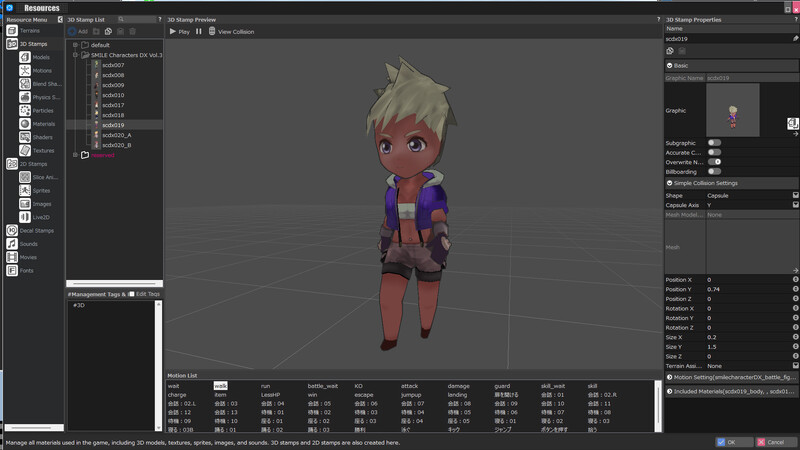Image resolution: width=800 pixels, height=450 pixels.
Task: Toggle the Overwrite N... switch
Action: 714,162
